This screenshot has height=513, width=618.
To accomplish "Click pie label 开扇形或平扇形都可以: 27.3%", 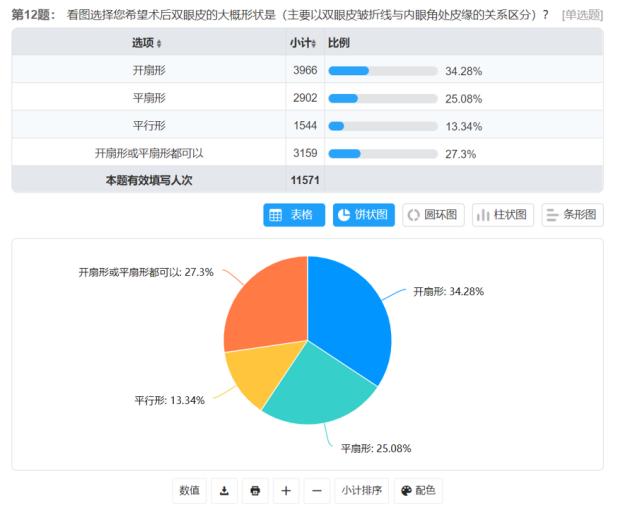I will coord(146,272).
